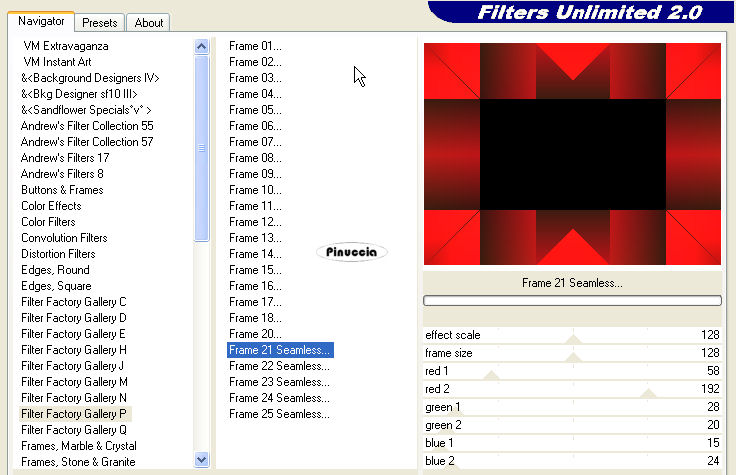Select Filter Factory Gallery M
736x475 pixels.
point(74,382)
